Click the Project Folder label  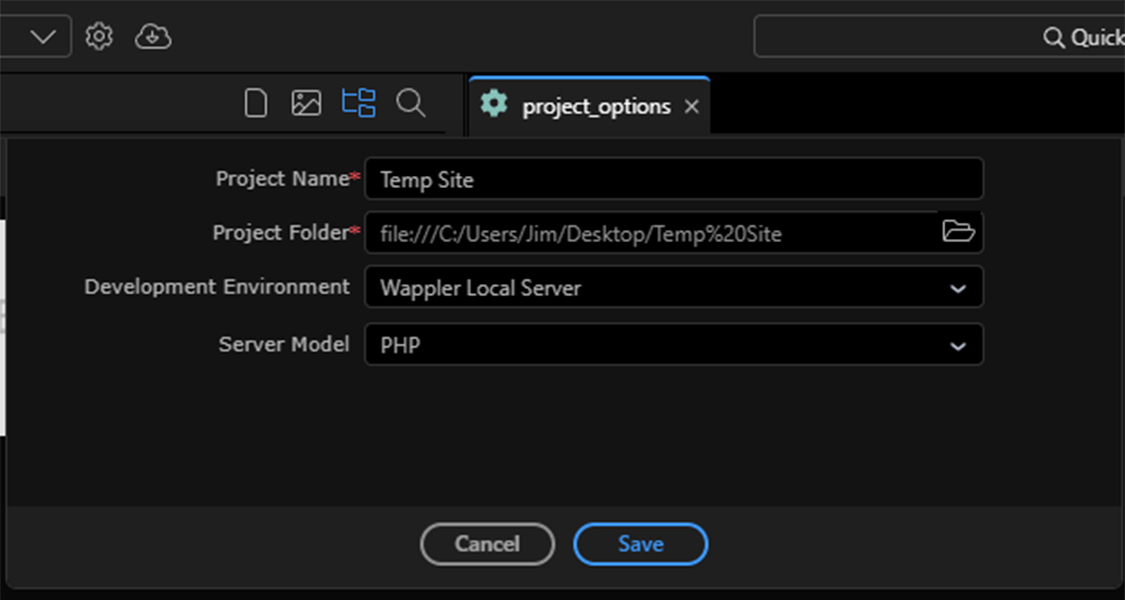[281, 233]
